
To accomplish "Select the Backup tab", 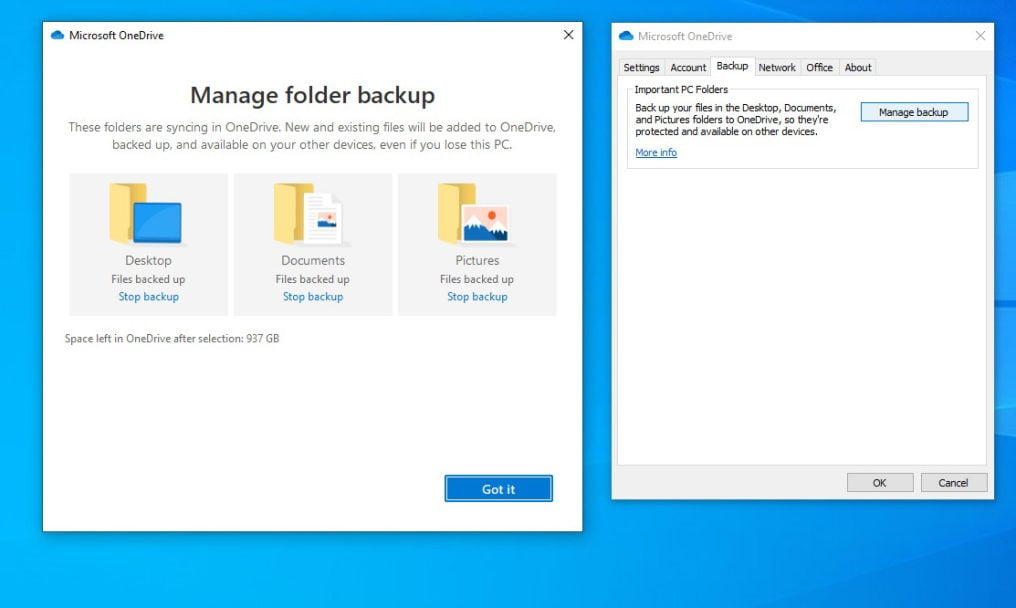I will (732, 67).
